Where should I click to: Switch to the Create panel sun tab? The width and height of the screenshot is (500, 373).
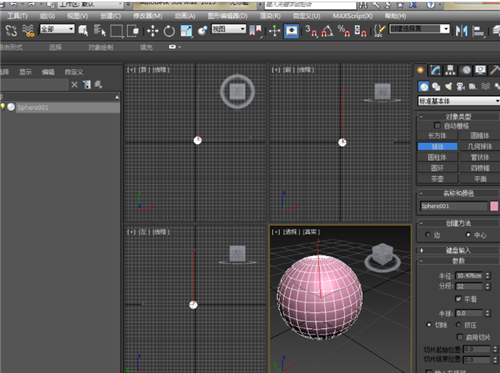click(420, 70)
